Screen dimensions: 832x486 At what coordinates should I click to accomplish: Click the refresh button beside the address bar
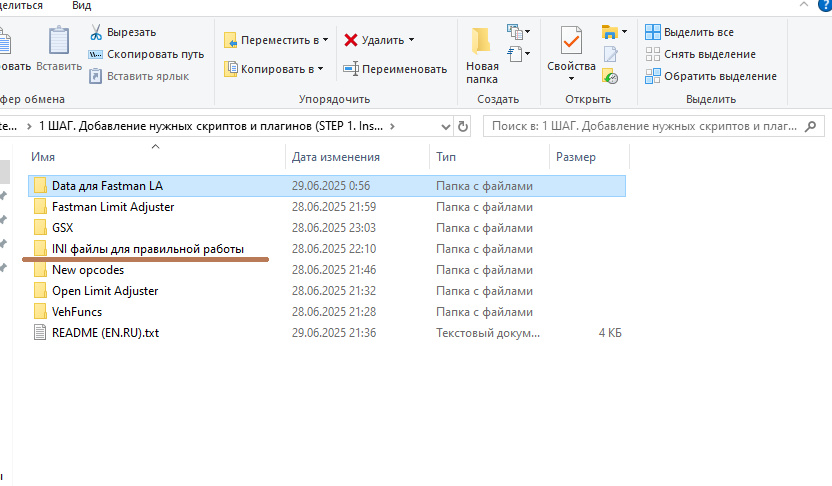coord(463,127)
